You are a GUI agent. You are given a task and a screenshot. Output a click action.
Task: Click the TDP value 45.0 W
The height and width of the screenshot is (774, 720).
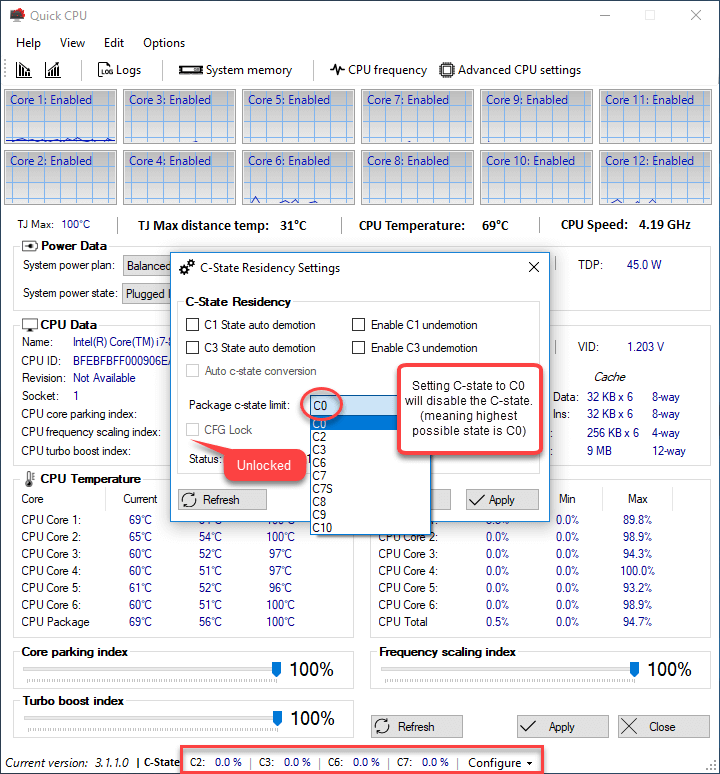pos(644,265)
